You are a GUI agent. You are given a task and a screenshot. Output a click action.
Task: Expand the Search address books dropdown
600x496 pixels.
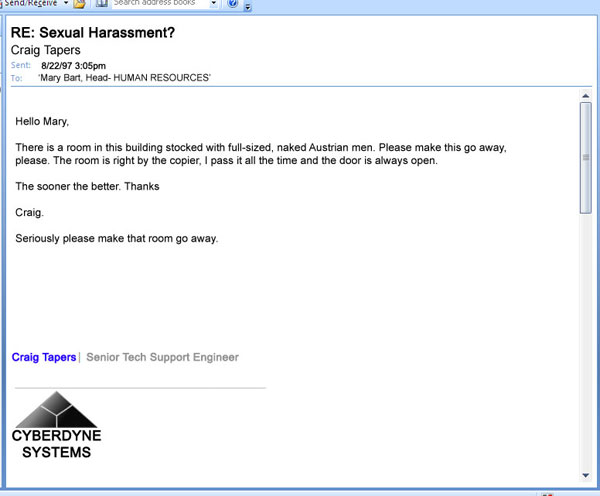214,4
